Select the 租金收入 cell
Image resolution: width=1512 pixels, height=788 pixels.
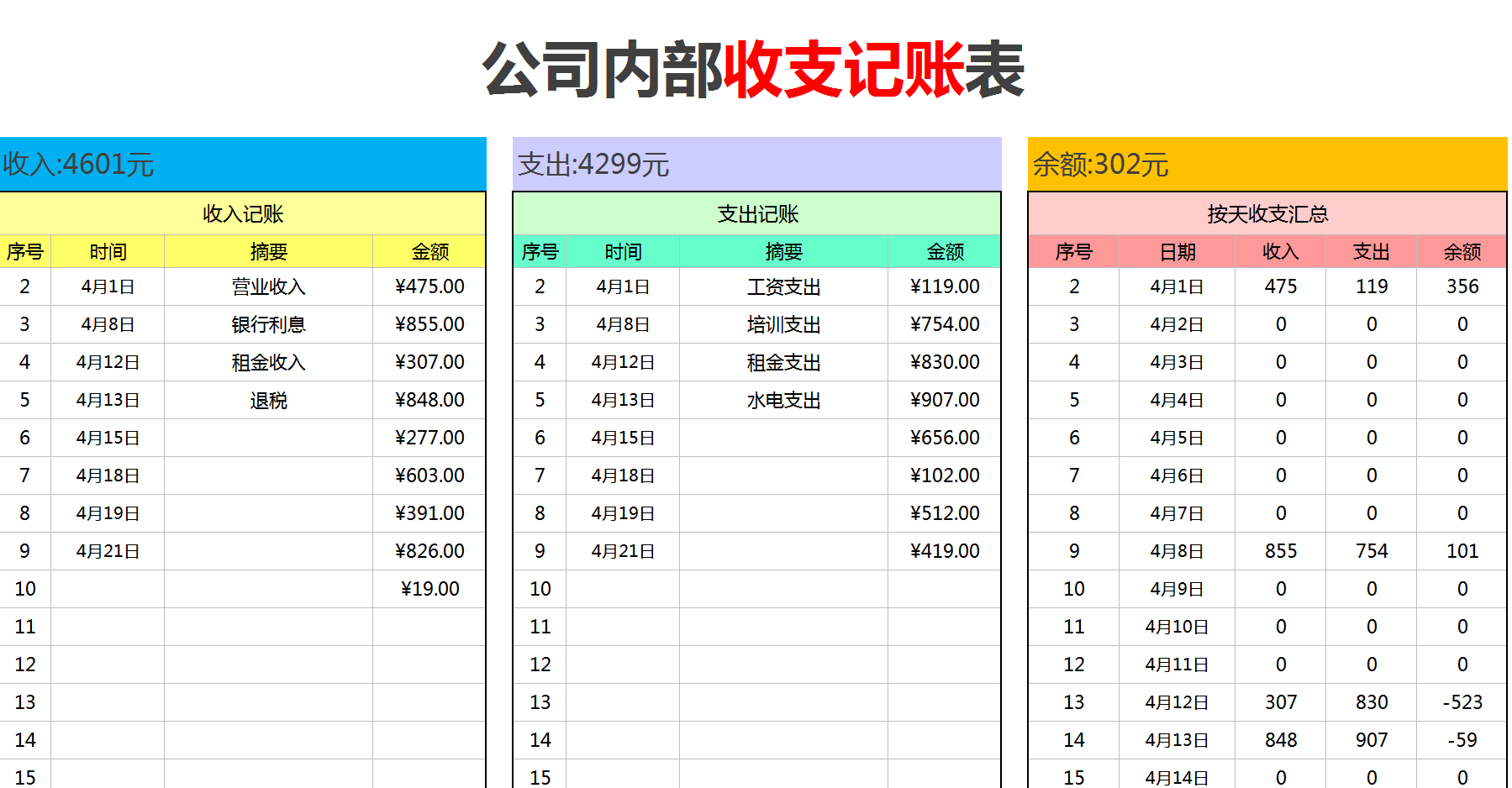pos(268,362)
